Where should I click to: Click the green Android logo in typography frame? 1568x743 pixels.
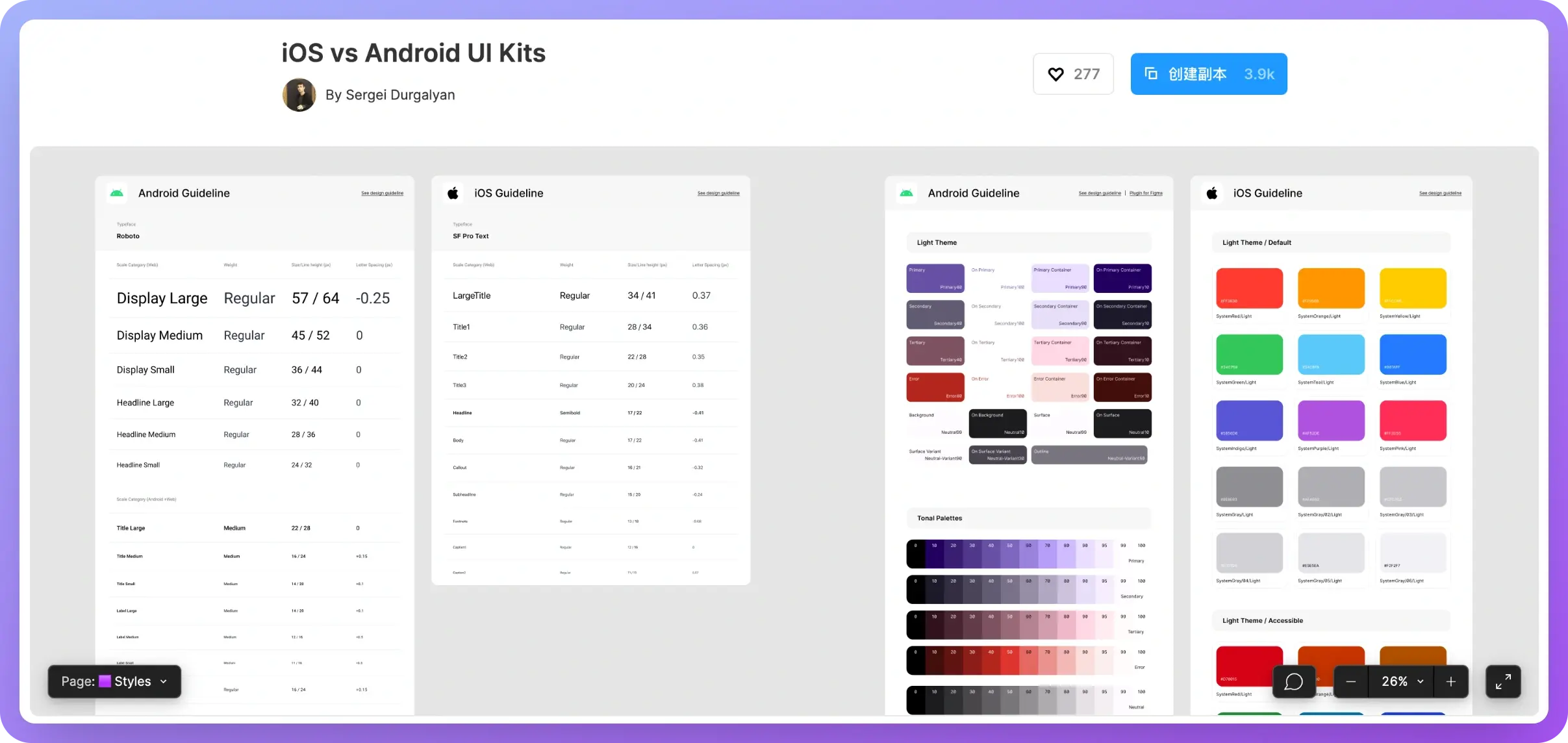tap(117, 193)
